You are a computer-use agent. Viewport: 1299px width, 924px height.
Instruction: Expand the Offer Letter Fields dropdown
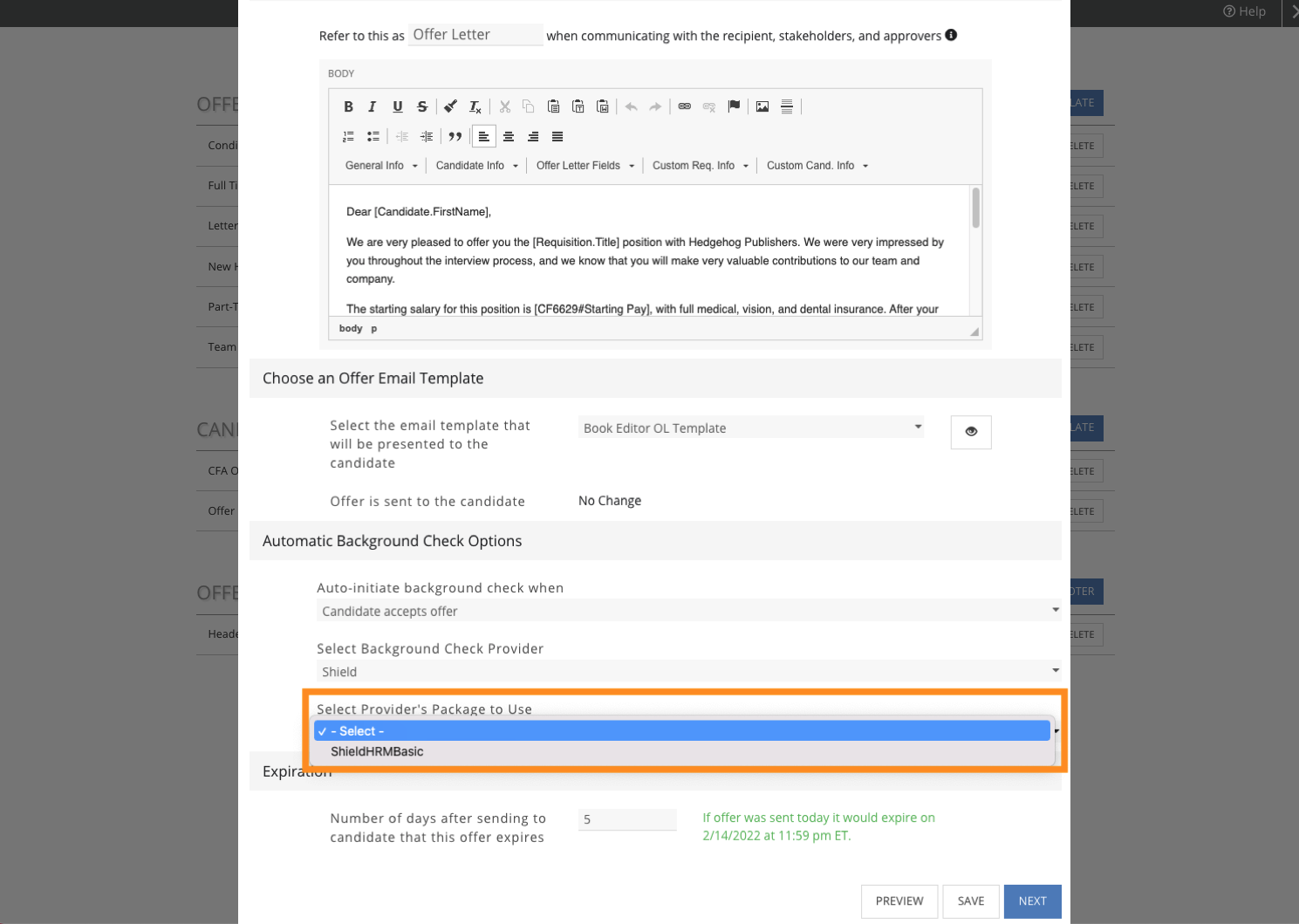[585, 166]
